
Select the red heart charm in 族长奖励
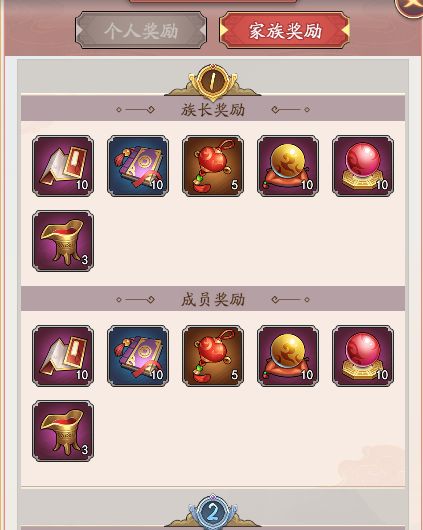tap(213, 166)
